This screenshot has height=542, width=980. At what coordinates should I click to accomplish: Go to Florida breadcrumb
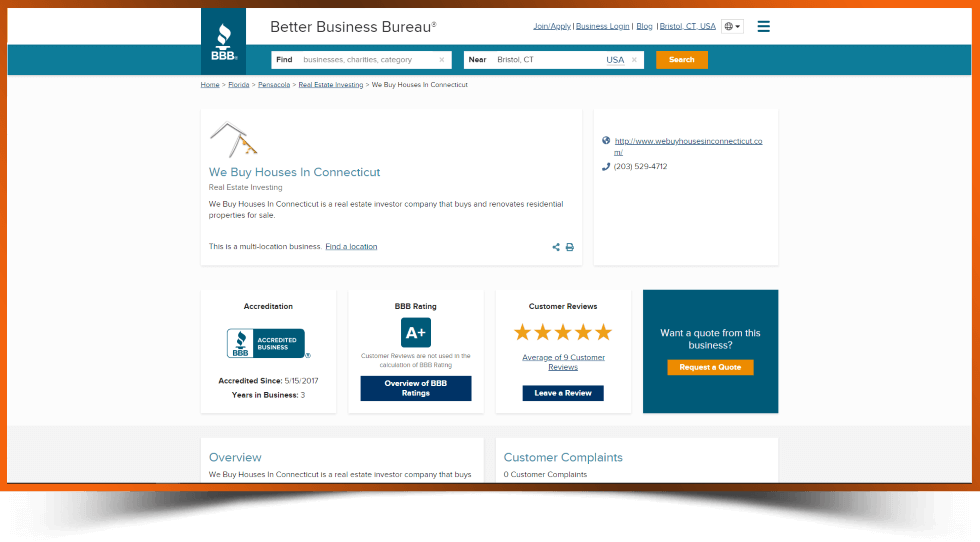coord(239,85)
